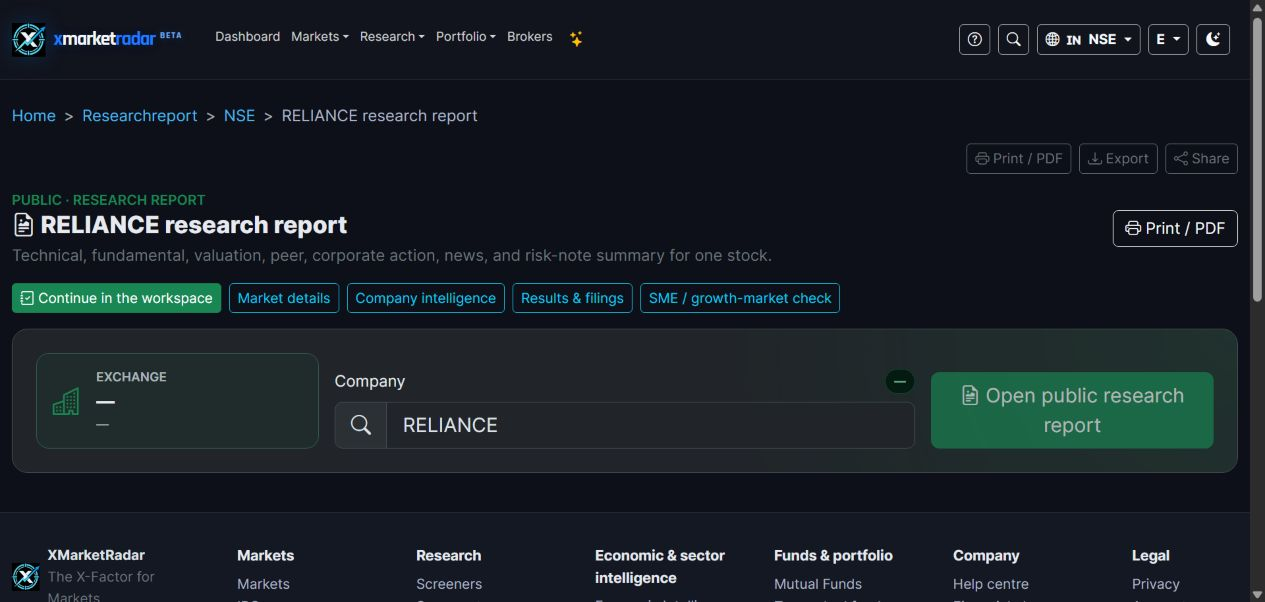Image resolution: width=1265 pixels, height=602 pixels.
Task: Open footer Mutual Funds link
Action: tap(818, 584)
